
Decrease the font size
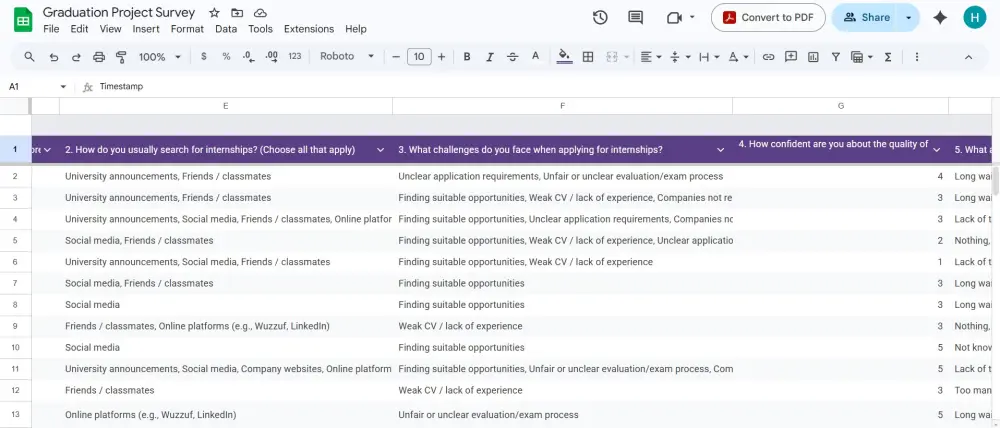coord(395,57)
